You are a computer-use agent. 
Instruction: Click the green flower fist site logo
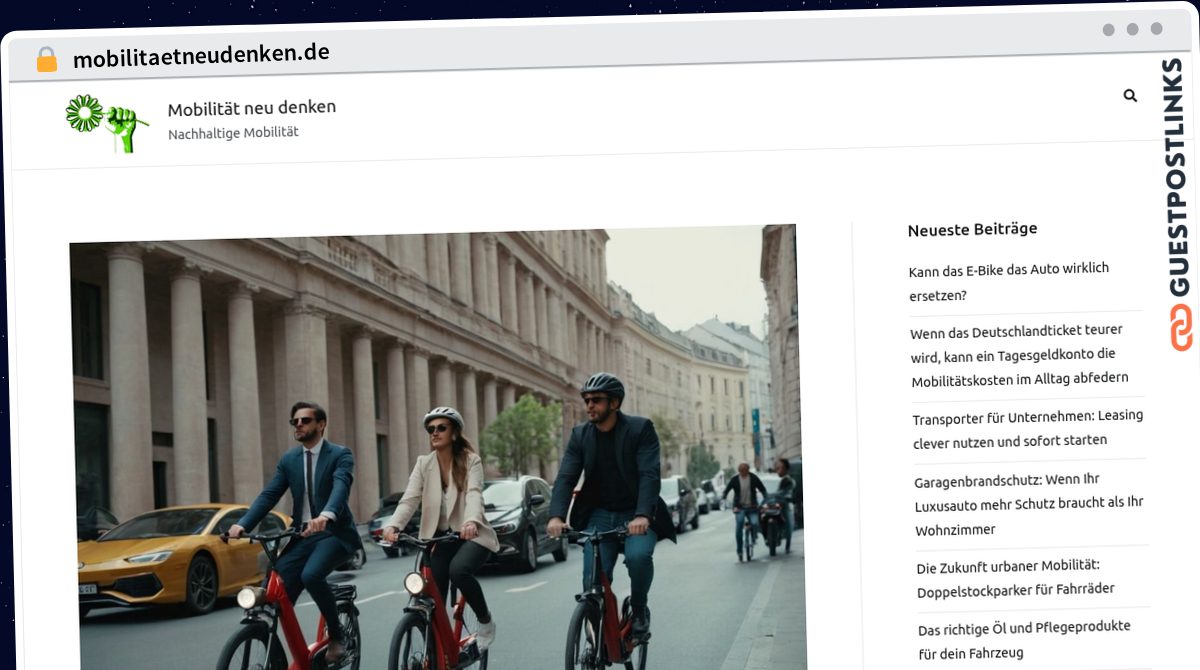click(107, 123)
